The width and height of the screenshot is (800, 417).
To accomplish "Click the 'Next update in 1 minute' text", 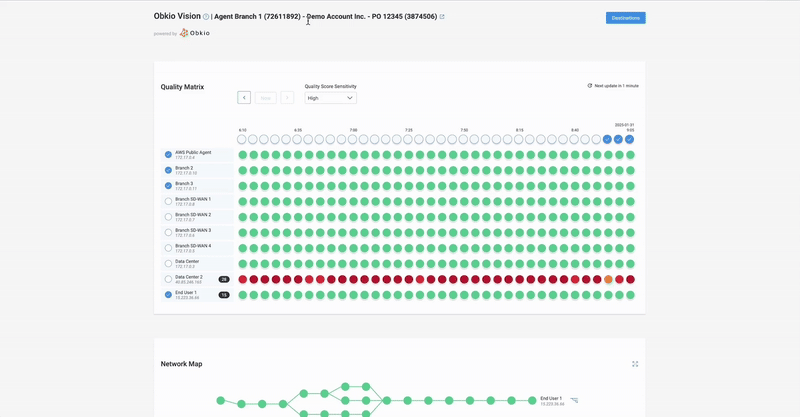I will pos(616,86).
